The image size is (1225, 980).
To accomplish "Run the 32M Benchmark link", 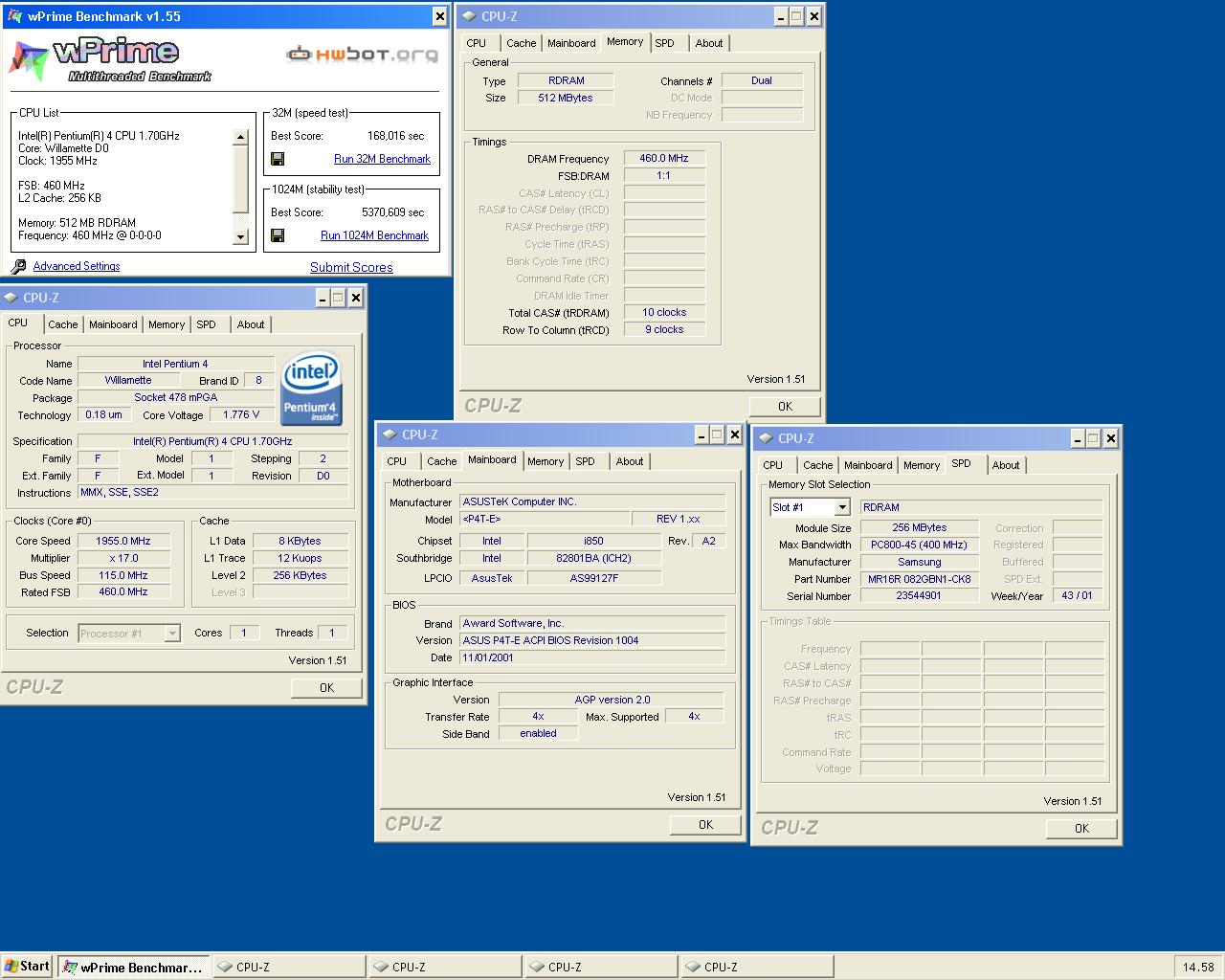I will pyautogui.click(x=382, y=159).
